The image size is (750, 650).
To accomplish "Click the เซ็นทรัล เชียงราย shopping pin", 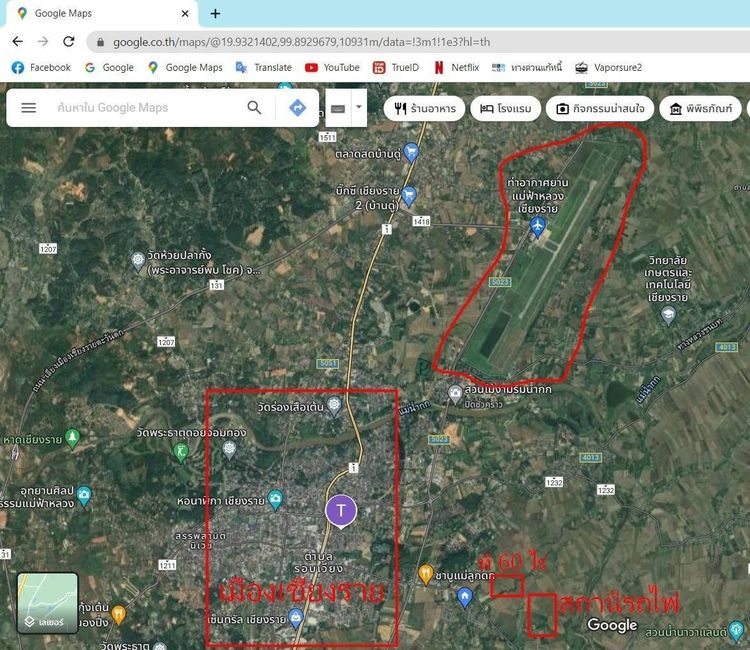I will point(296,618).
